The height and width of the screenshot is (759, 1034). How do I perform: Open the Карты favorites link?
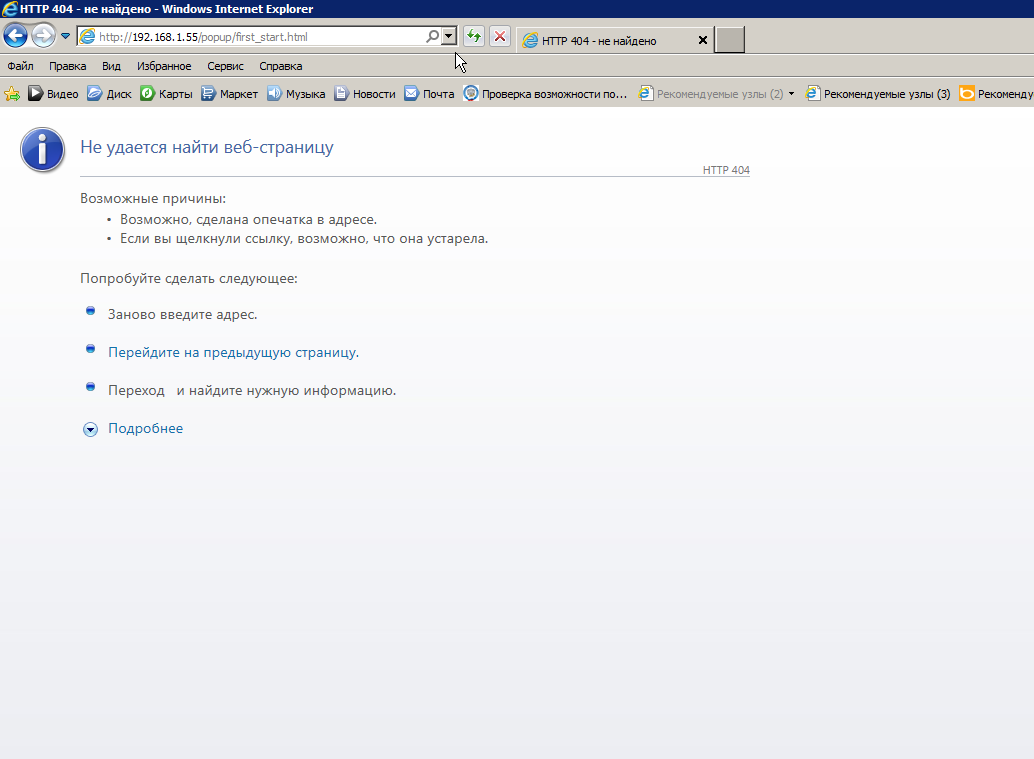pos(166,94)
